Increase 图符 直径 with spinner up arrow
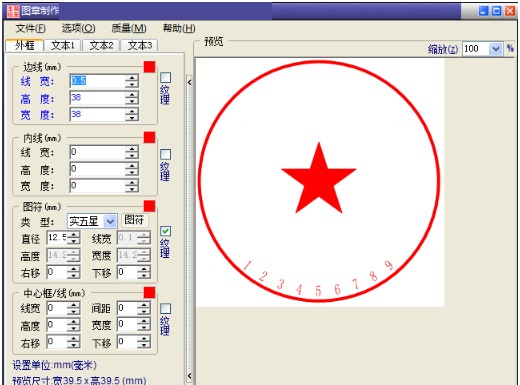This screenshot has height=385, width=520. [x=73, y=235]
